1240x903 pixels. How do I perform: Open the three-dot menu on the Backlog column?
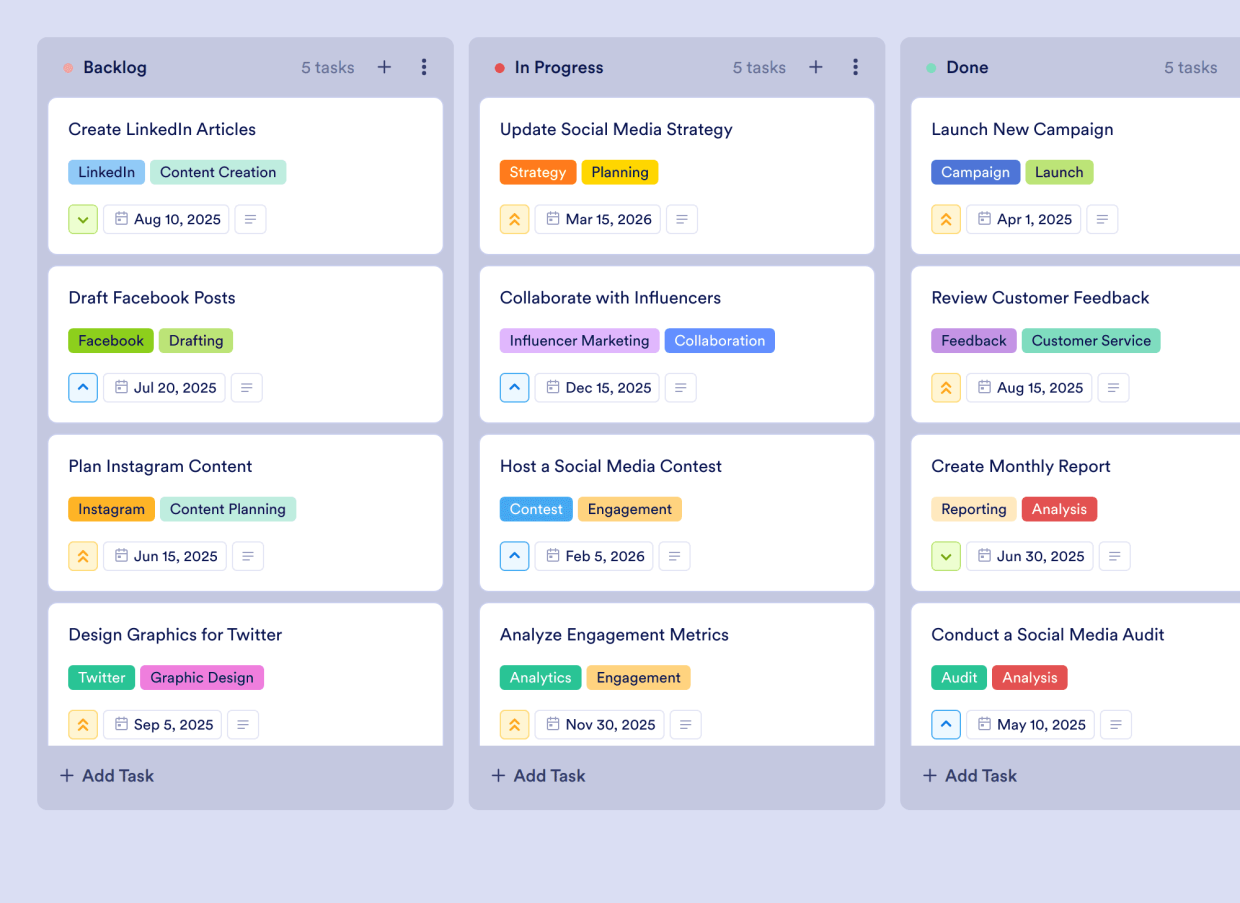pos(424,67)
